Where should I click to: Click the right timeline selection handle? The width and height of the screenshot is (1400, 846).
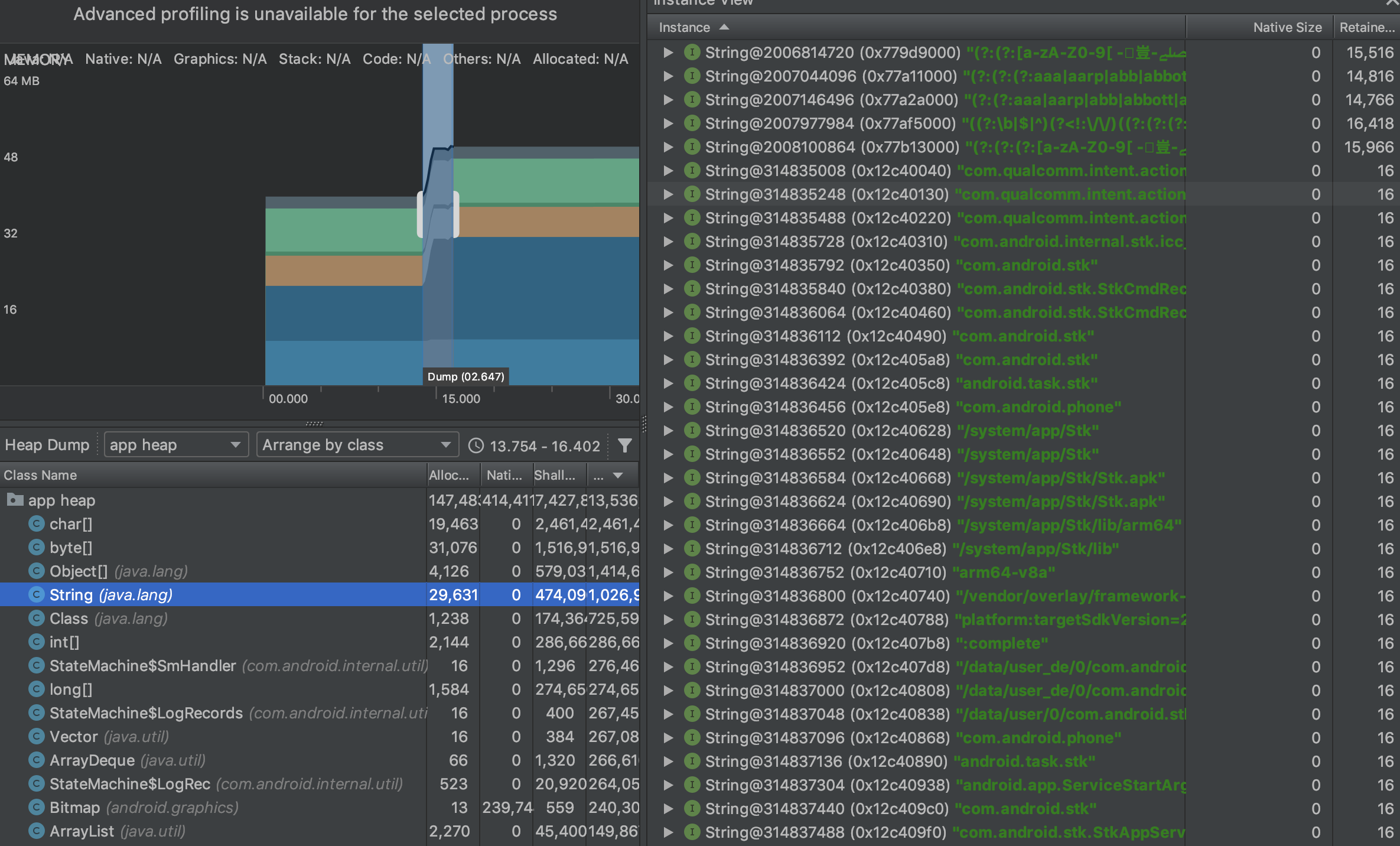pyautogui.click(x=456, y=214)
